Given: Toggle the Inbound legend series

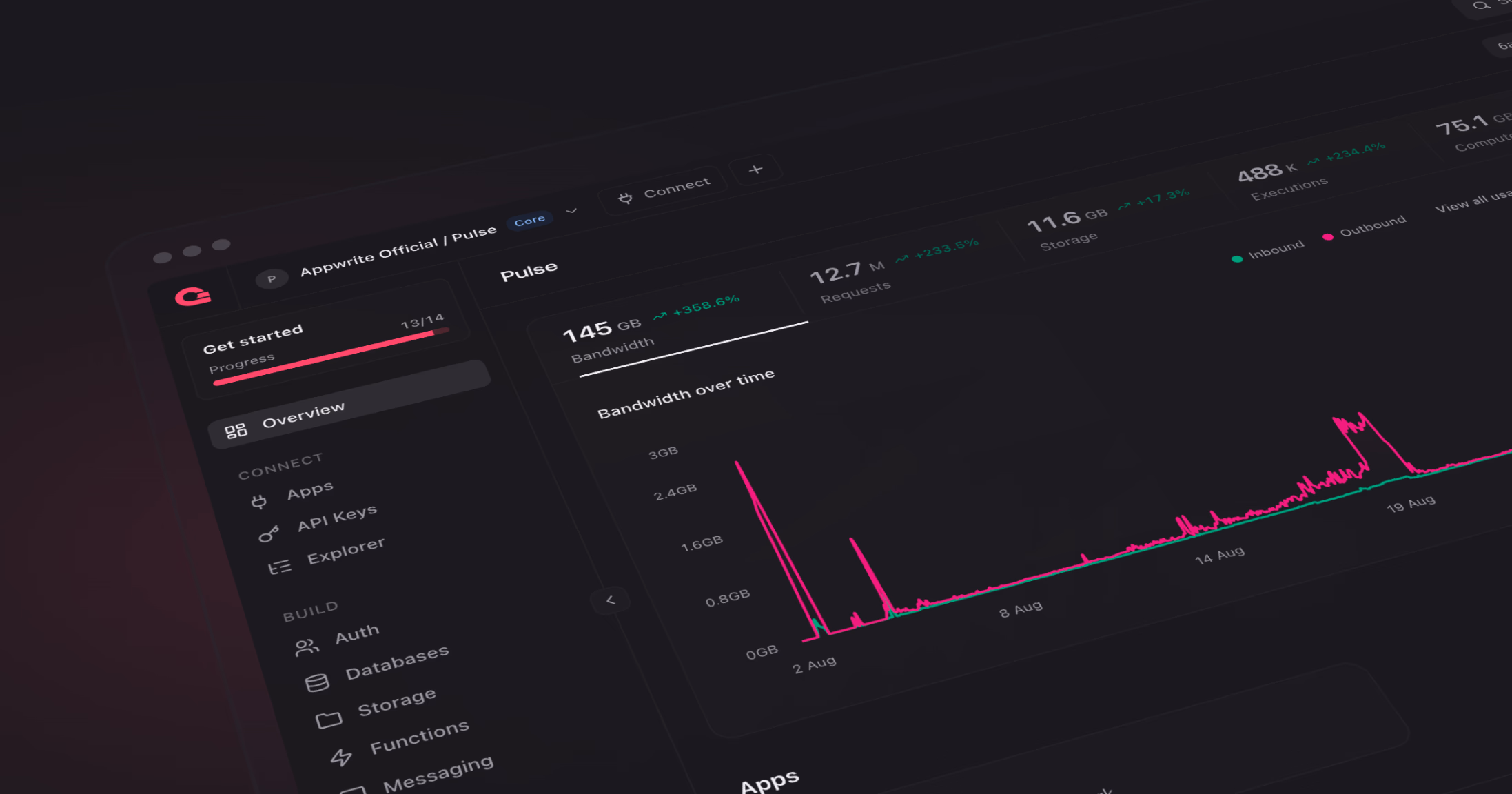Looking at the screenshot, I should coord(1268,252).
